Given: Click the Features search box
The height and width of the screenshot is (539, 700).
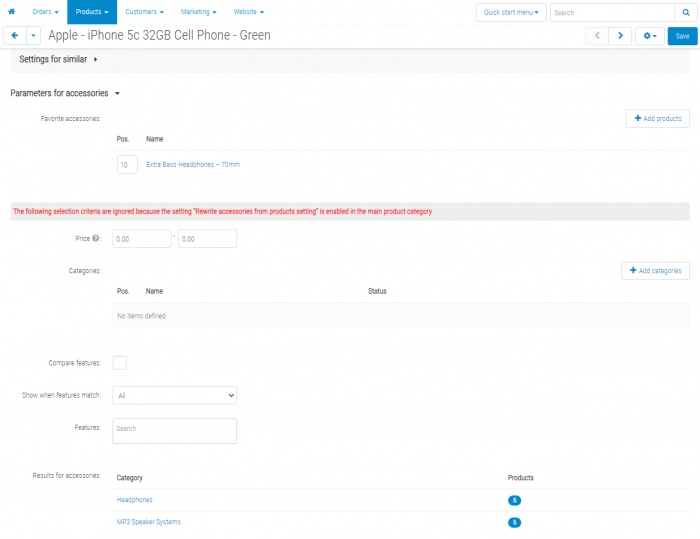Looking at the screenshot, I should 175,430.
